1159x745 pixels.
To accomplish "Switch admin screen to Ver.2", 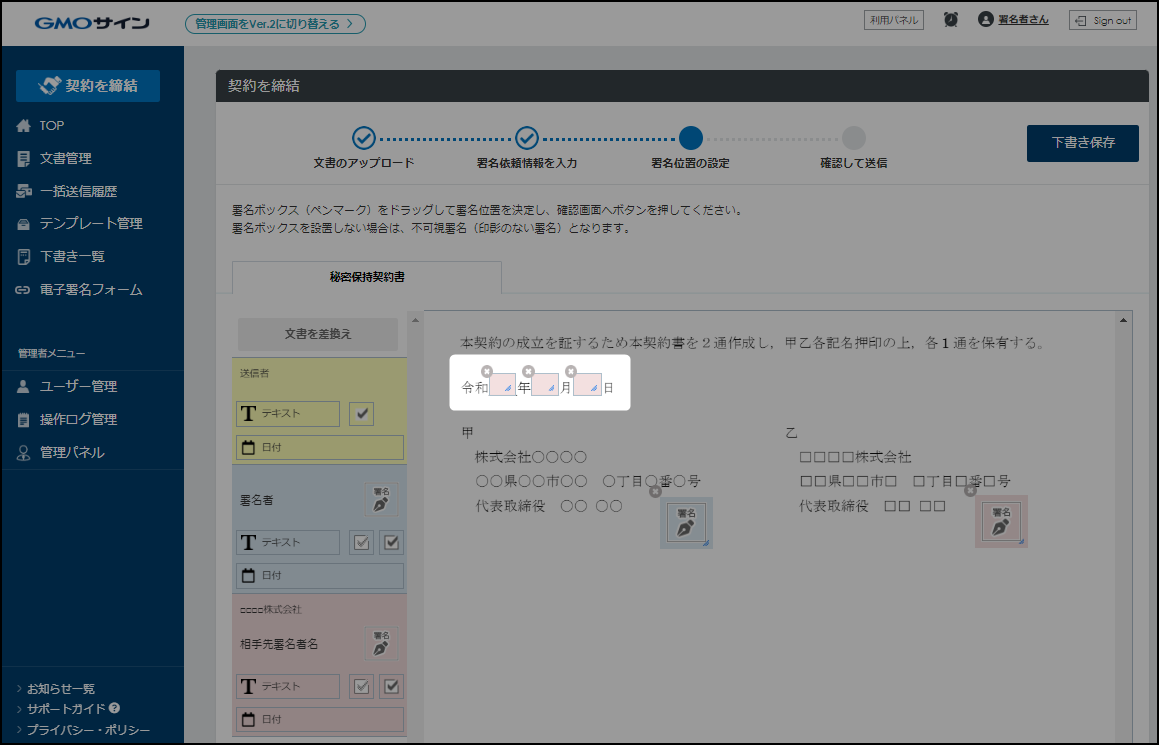I will (275, 24).
